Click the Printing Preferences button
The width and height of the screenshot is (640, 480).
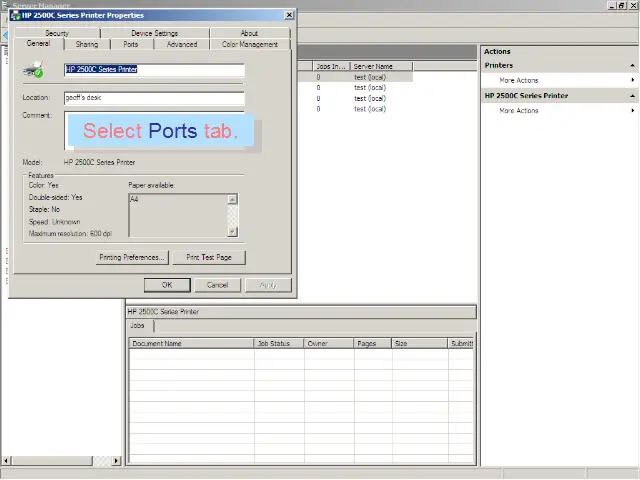(132, 257)
